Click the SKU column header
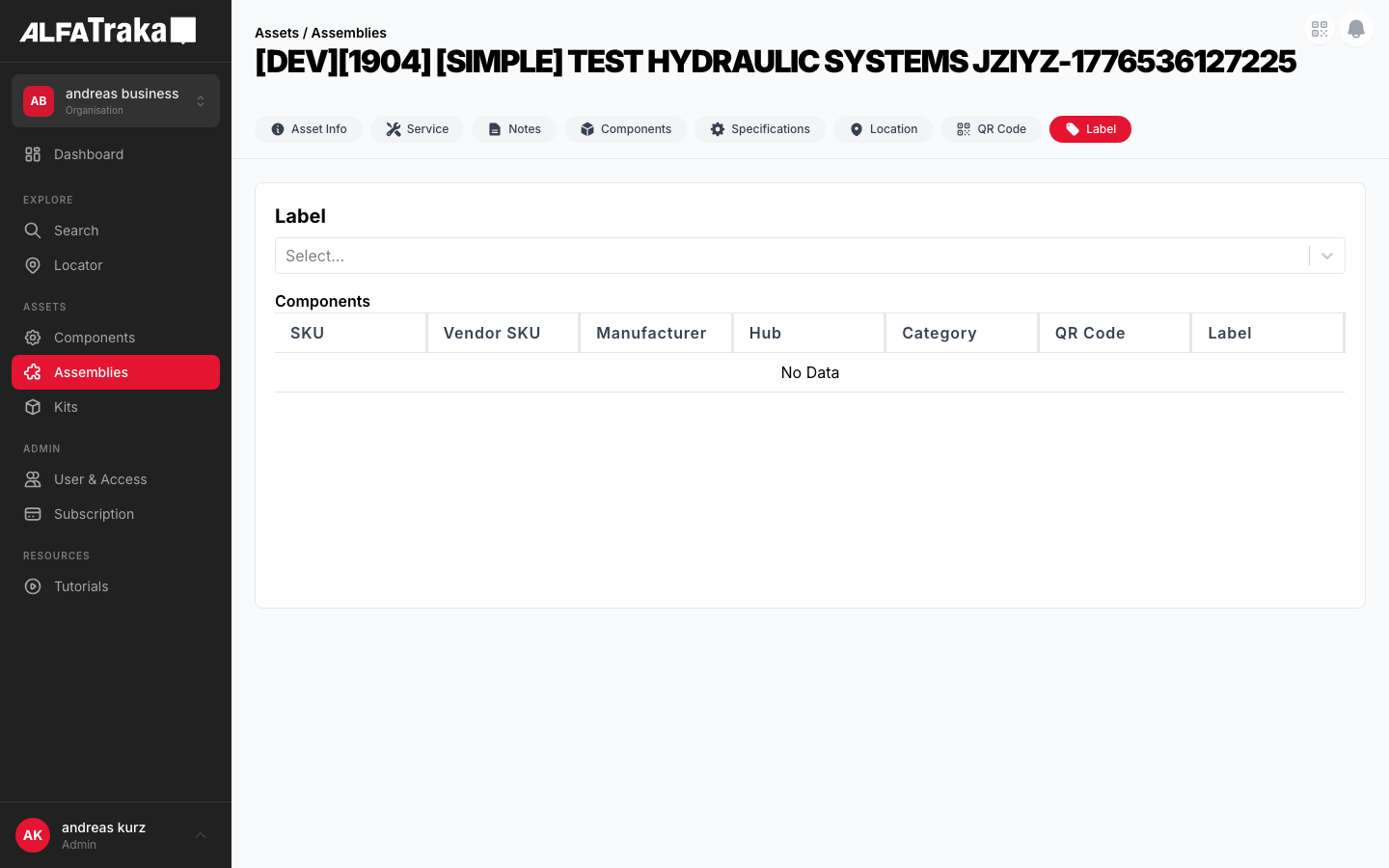 click(308, 333)
